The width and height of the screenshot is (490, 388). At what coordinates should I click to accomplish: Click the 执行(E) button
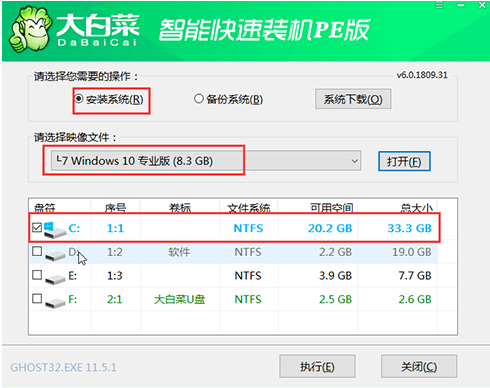[x=317, y=367]
